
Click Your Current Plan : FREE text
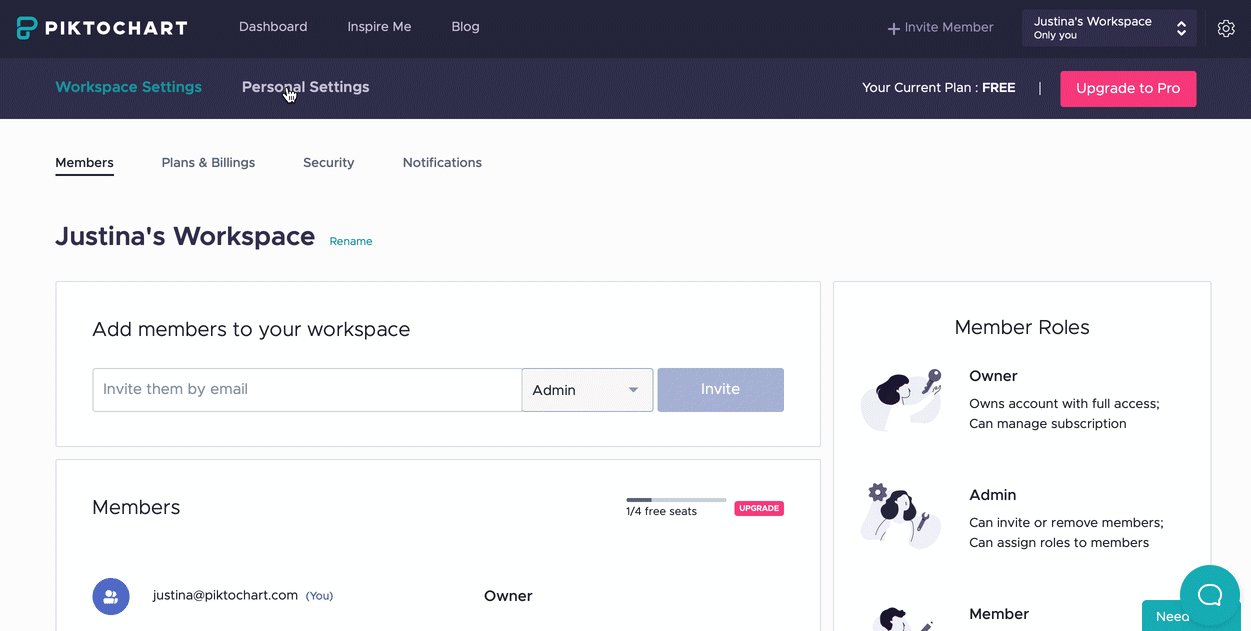coord(938,88)
